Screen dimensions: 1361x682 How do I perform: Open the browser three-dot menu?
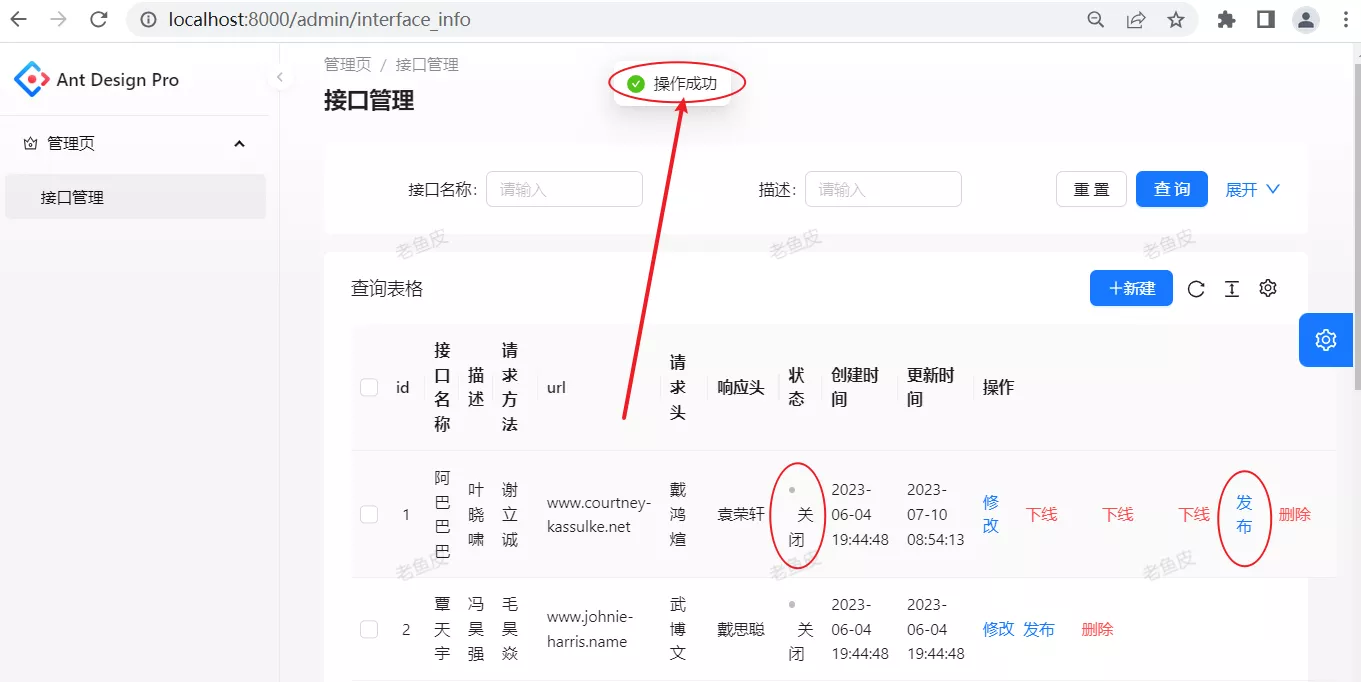[x=1345, y=19]
